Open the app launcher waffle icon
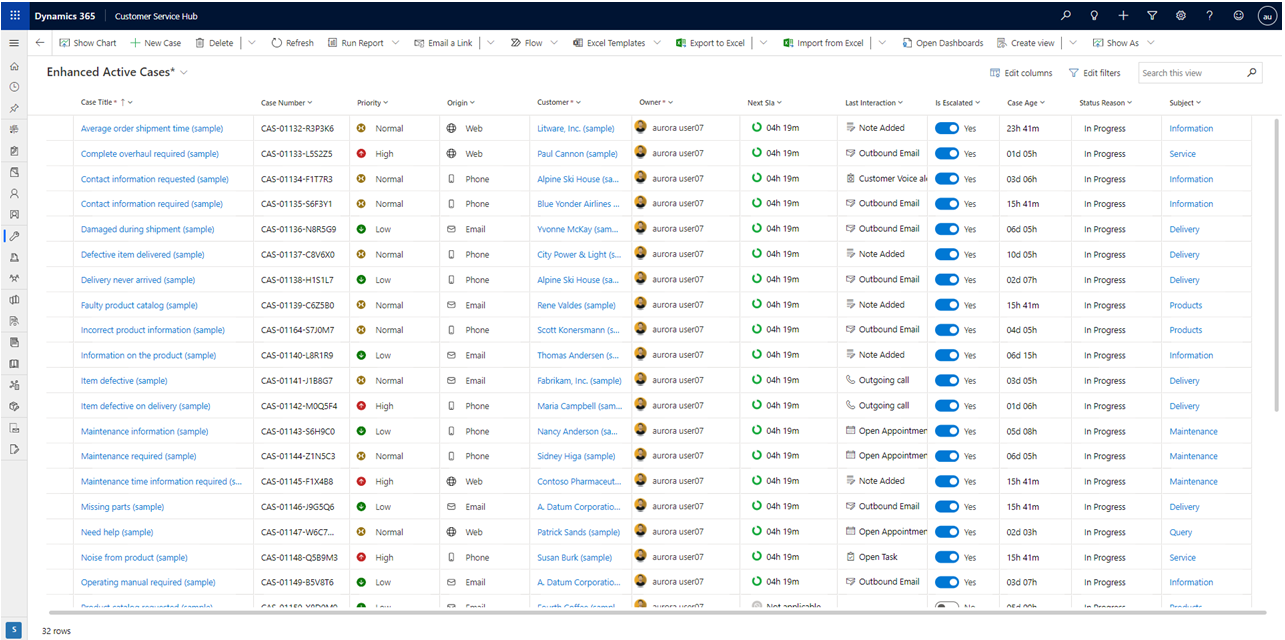 14,16
